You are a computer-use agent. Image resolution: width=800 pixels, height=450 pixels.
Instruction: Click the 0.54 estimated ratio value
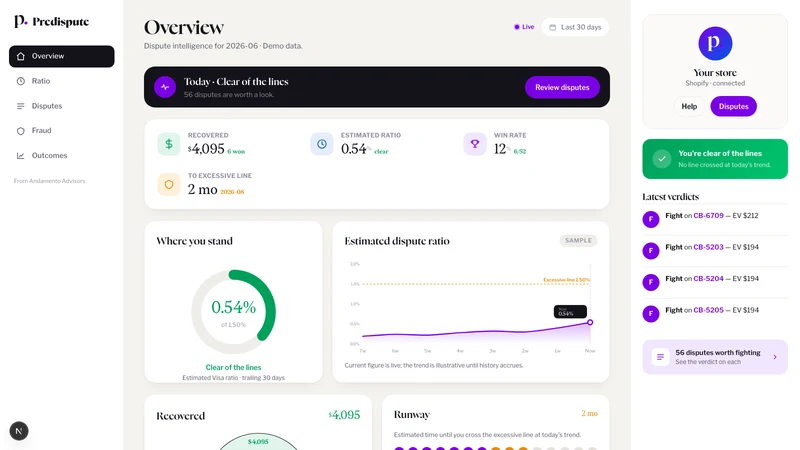click(x=355, y=149)
